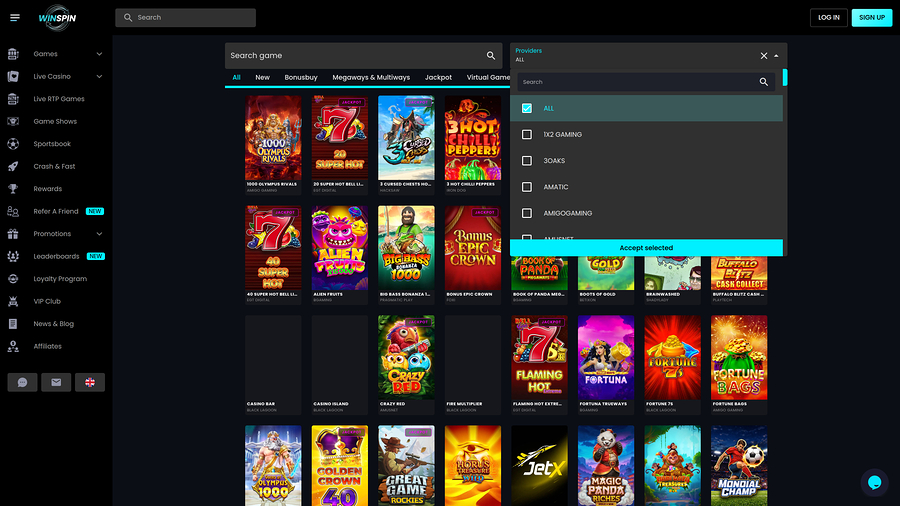Click the Crash & Fast rocket icon
The height and width of the screenshot is (506, 900).
(x=13, y=166)
